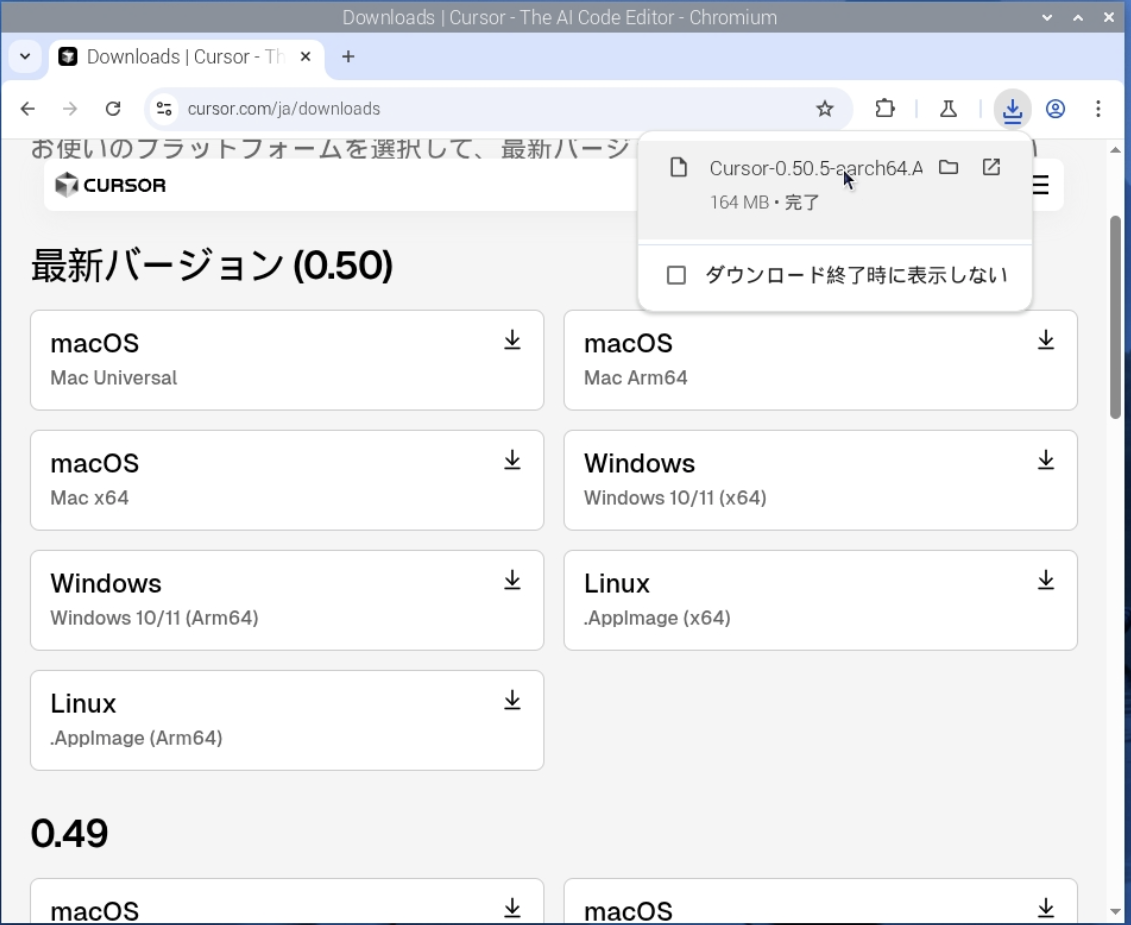Open the Cursor-0.50.5-aarch64 downloaded file
The image size is (1131, 925).
[x=816, y=168]
